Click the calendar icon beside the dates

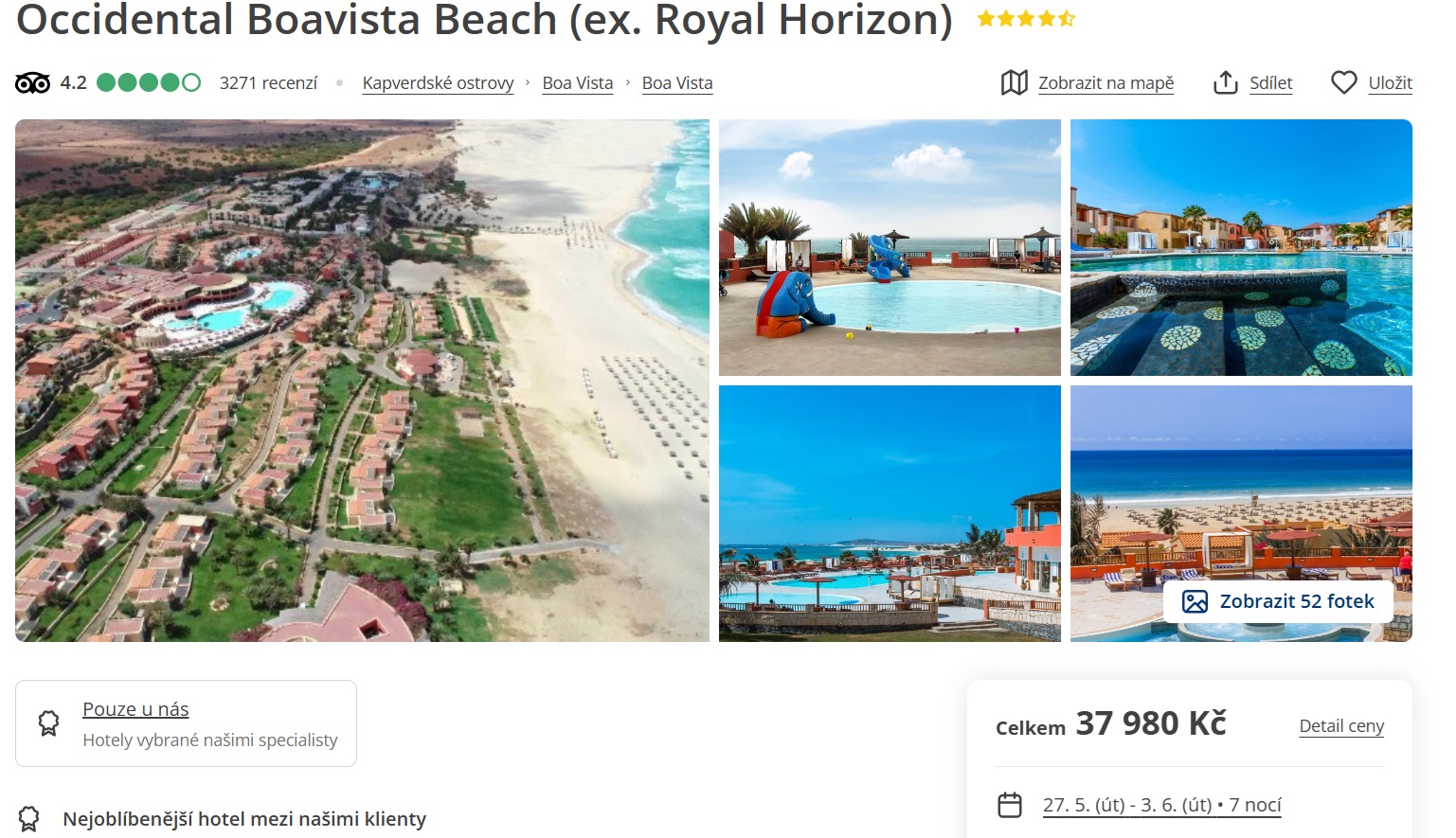pyautogui.click(x=1010, y=805)
